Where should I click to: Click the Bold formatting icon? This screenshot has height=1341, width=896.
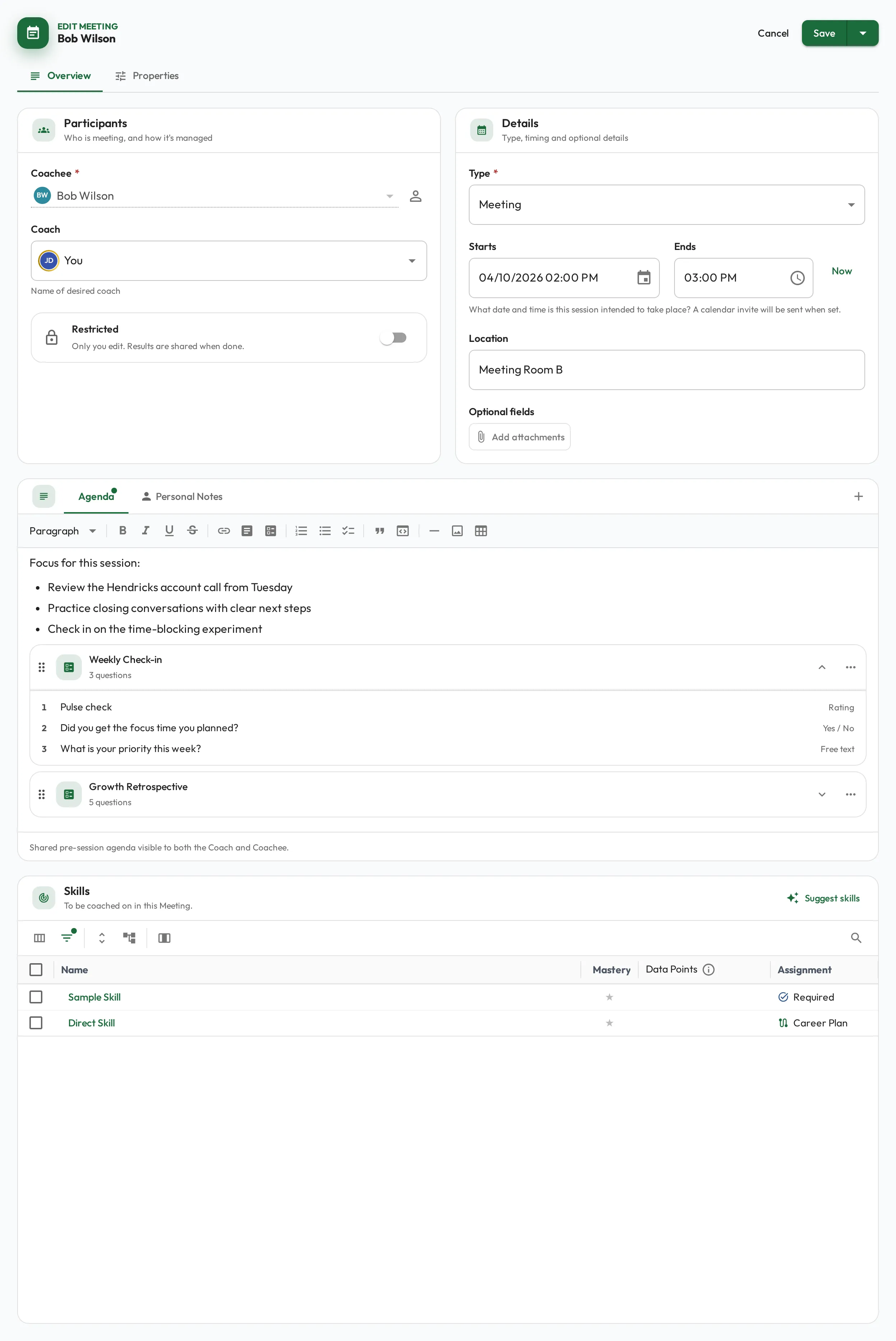pos(122,531)
